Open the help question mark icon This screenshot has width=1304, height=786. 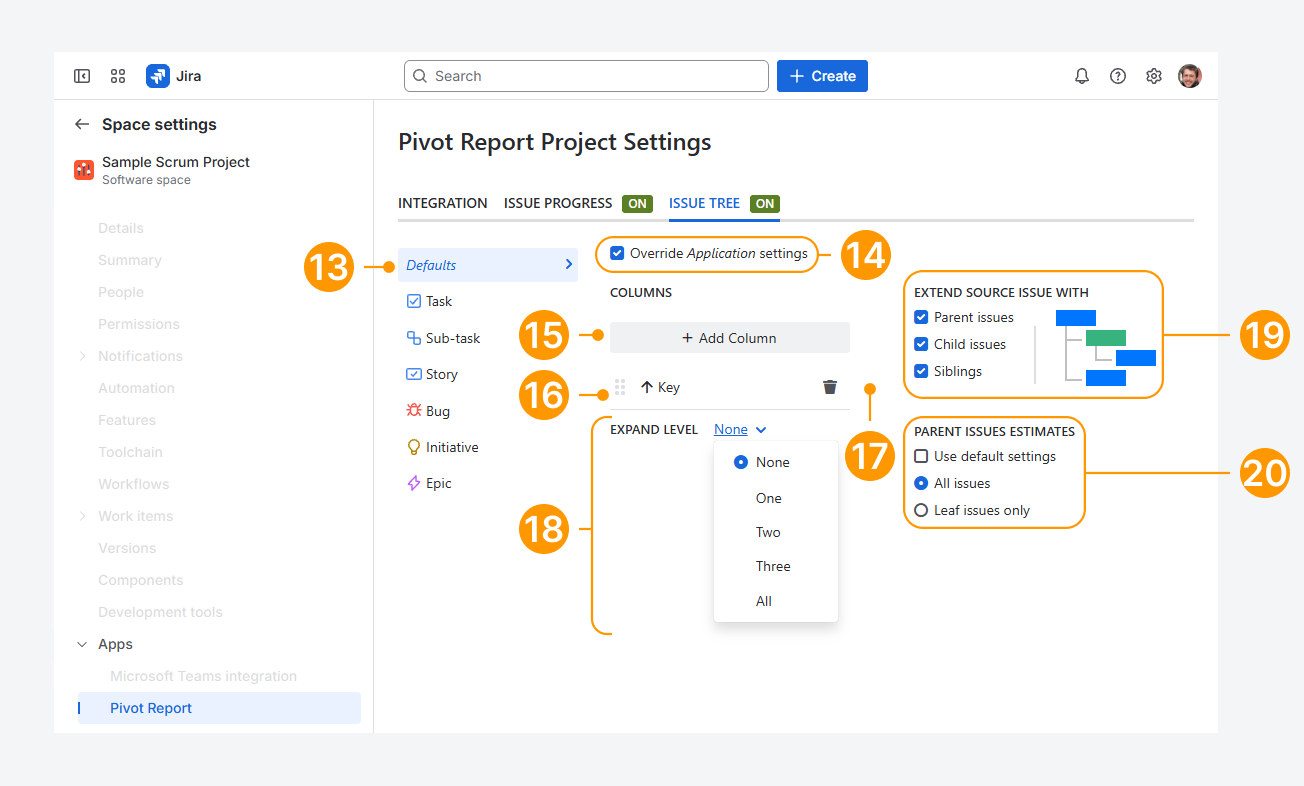[1118, 76]
